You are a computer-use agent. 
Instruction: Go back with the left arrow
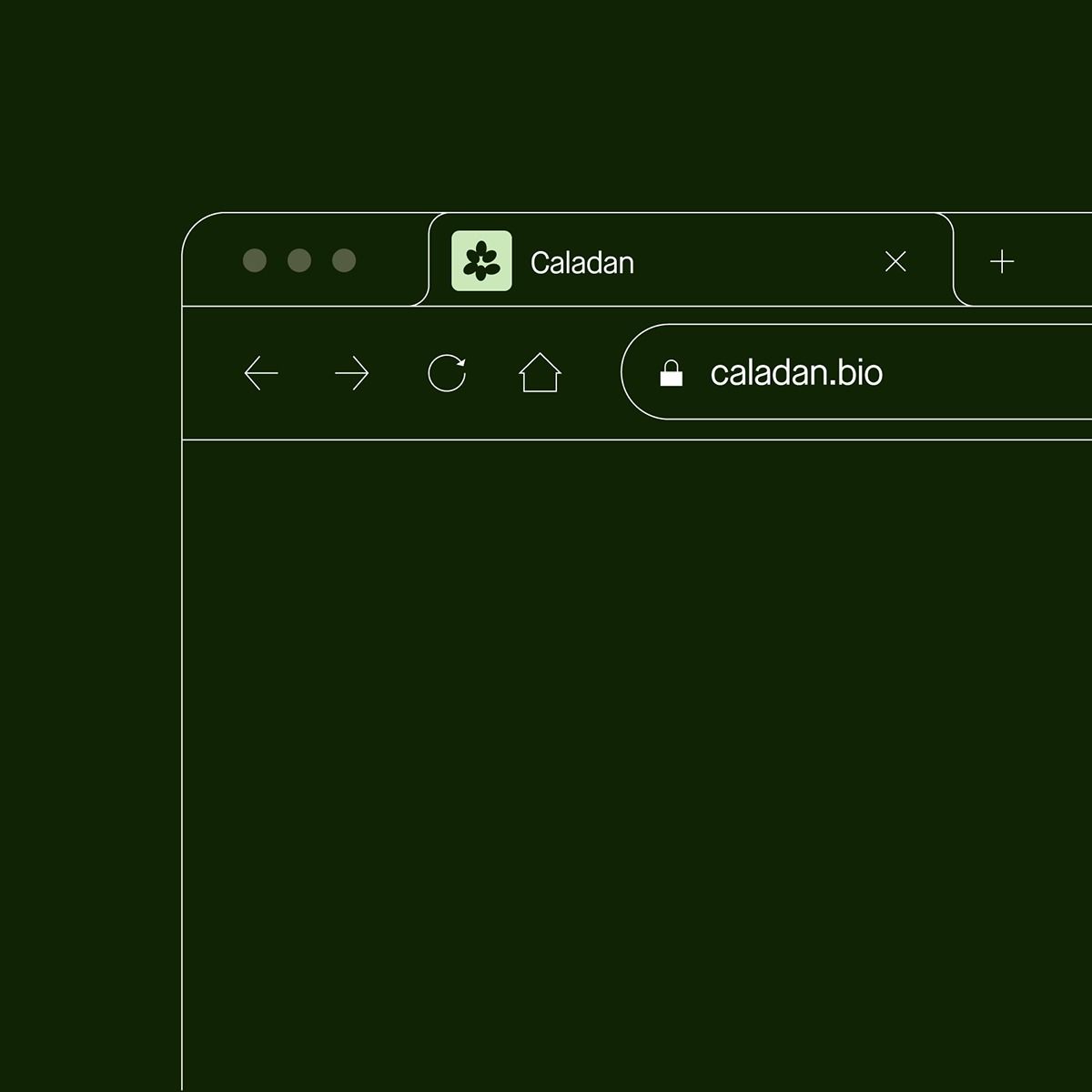pos(261,373)
